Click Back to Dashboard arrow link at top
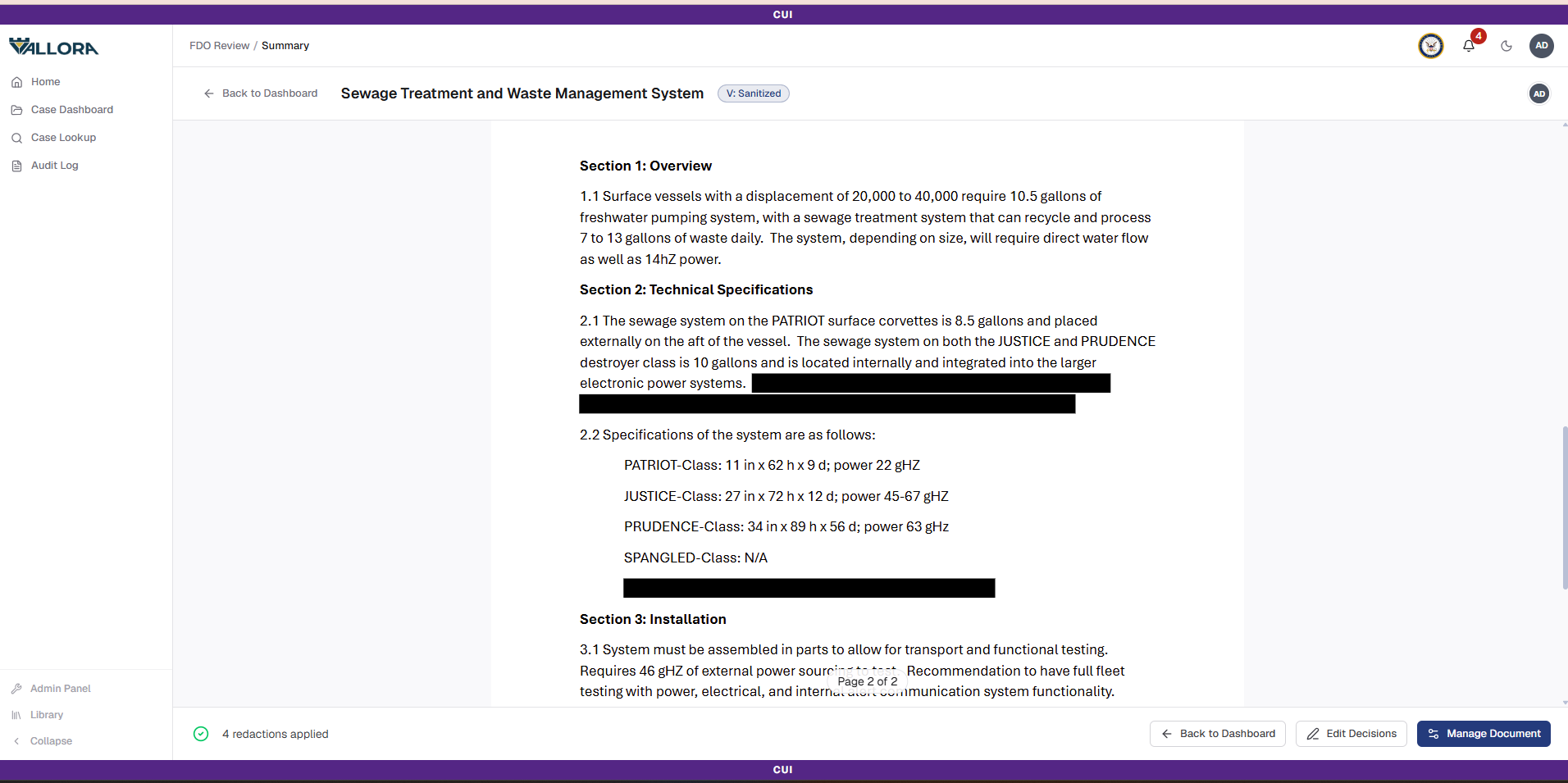Screen dimensions: 1568x783 tap(261, 93)
